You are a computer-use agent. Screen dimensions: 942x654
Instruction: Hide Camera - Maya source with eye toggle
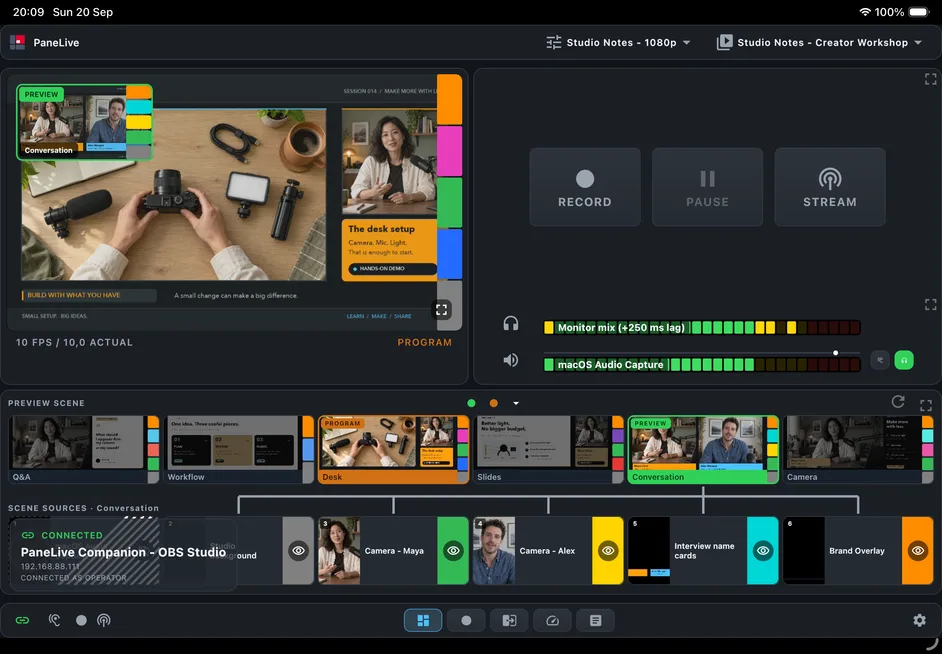453,551
